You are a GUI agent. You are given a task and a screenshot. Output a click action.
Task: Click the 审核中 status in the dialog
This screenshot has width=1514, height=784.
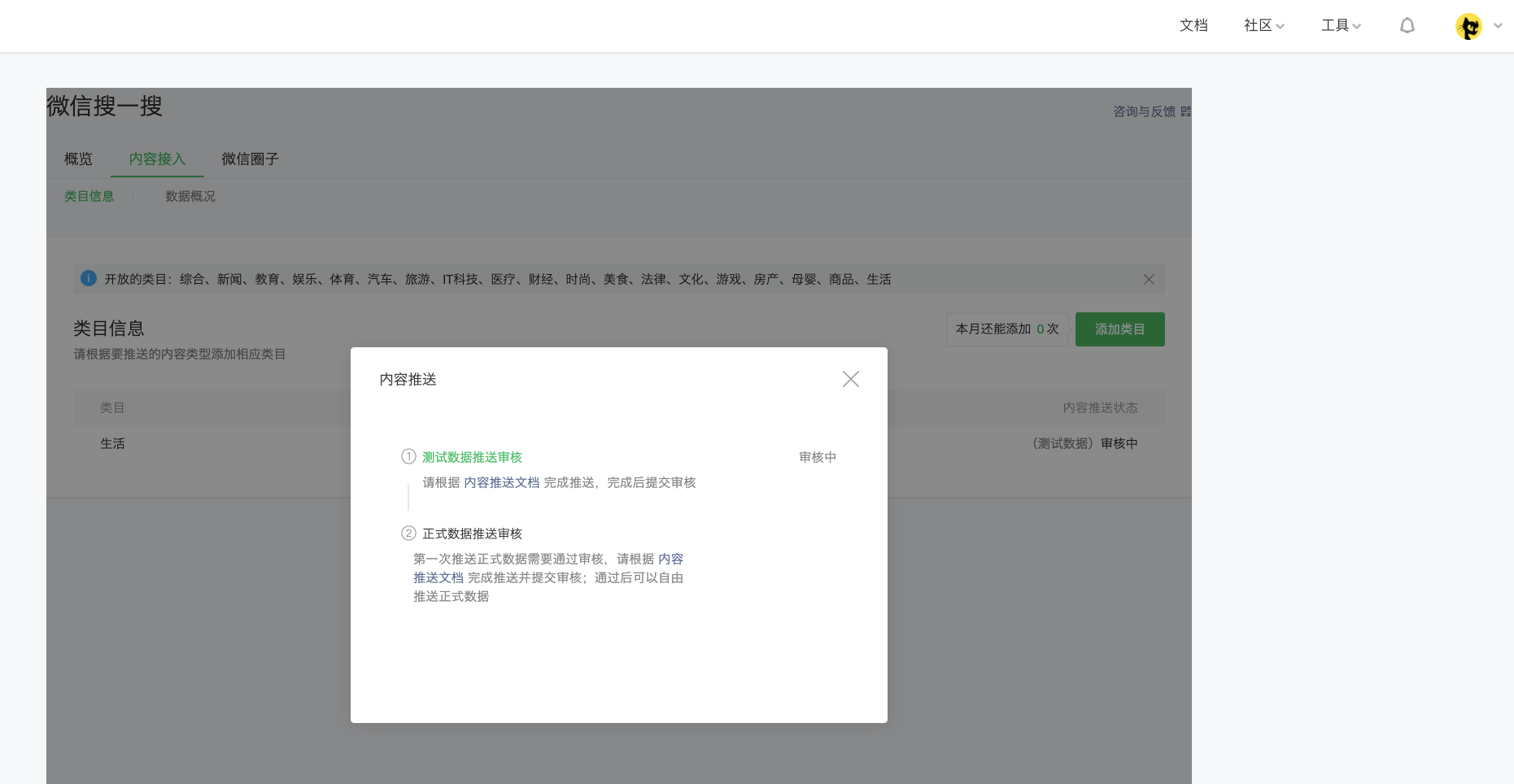point(818,457)
